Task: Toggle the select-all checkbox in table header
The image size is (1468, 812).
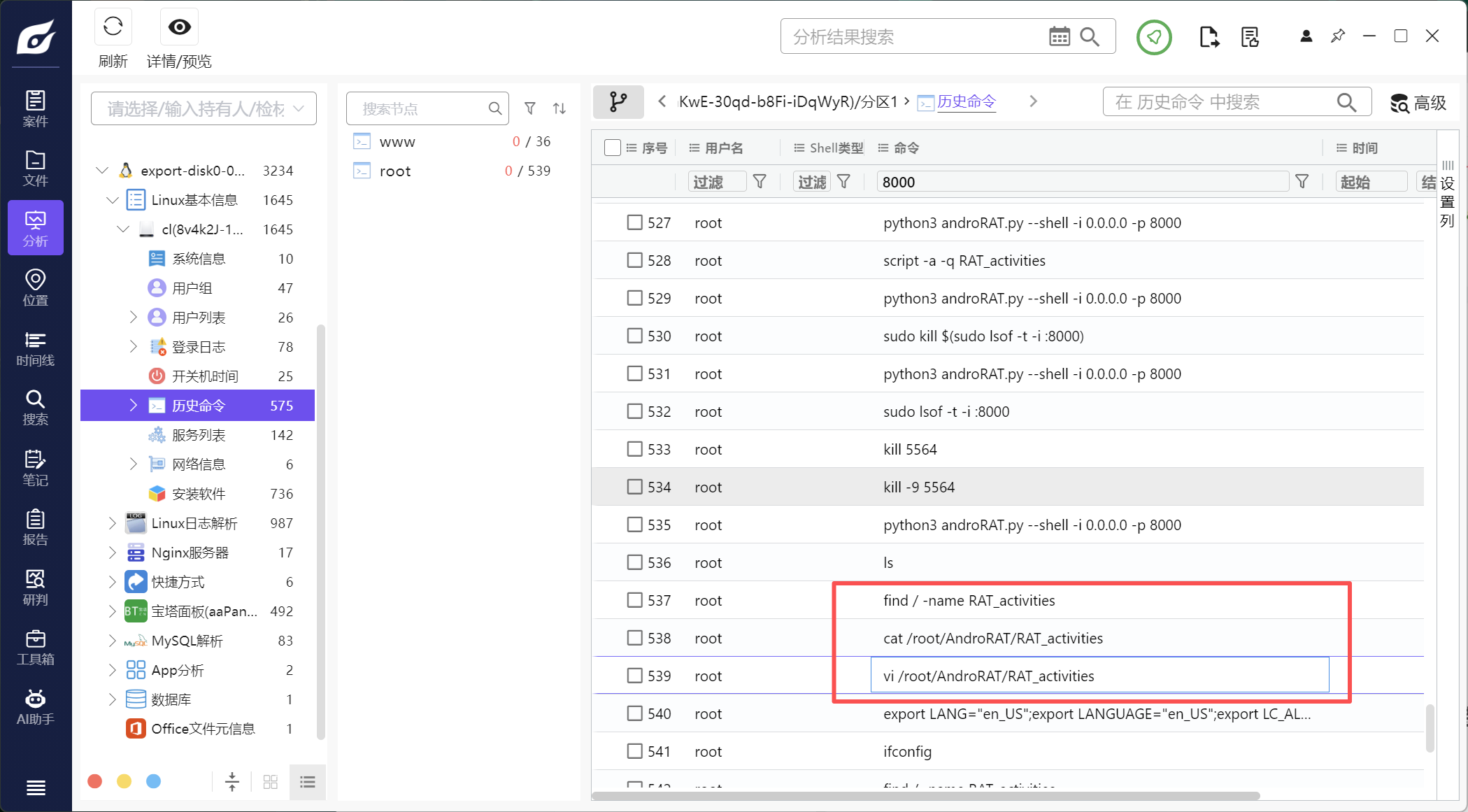Action: pyautogui.click(x=612, y=148)
